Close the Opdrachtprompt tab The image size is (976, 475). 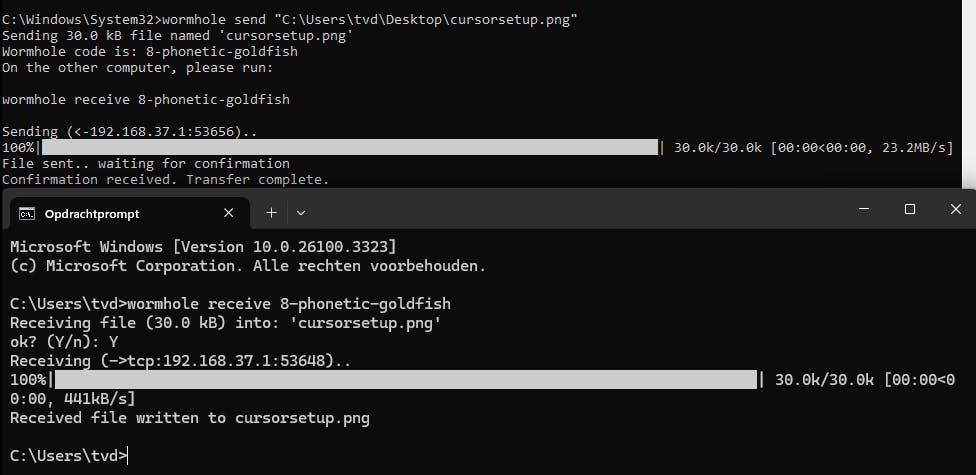(x=229, y=213)
